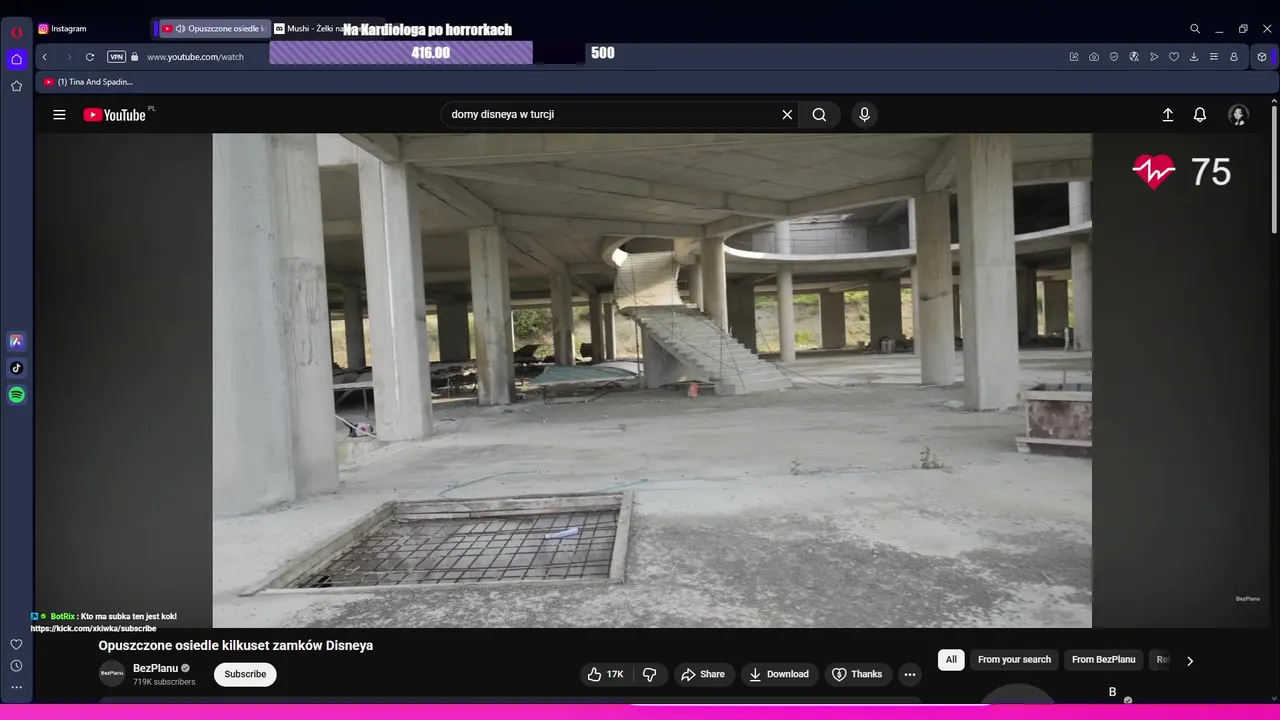Dislike the video
This screenshot has height=720, width=1280.
tap(649, 674)
